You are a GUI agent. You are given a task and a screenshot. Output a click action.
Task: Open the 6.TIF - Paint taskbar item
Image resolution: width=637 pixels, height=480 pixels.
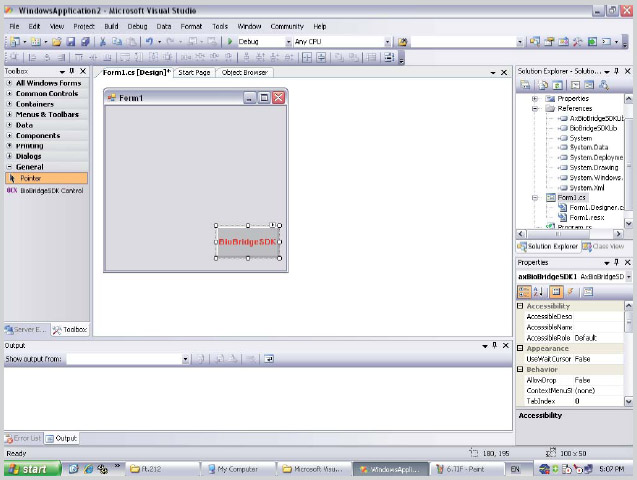click(x=466, y=469)
